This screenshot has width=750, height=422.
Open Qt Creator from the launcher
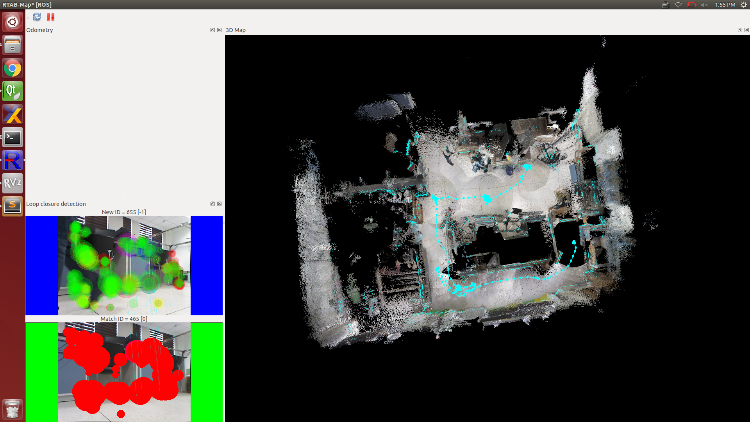[x=13, y=91]
